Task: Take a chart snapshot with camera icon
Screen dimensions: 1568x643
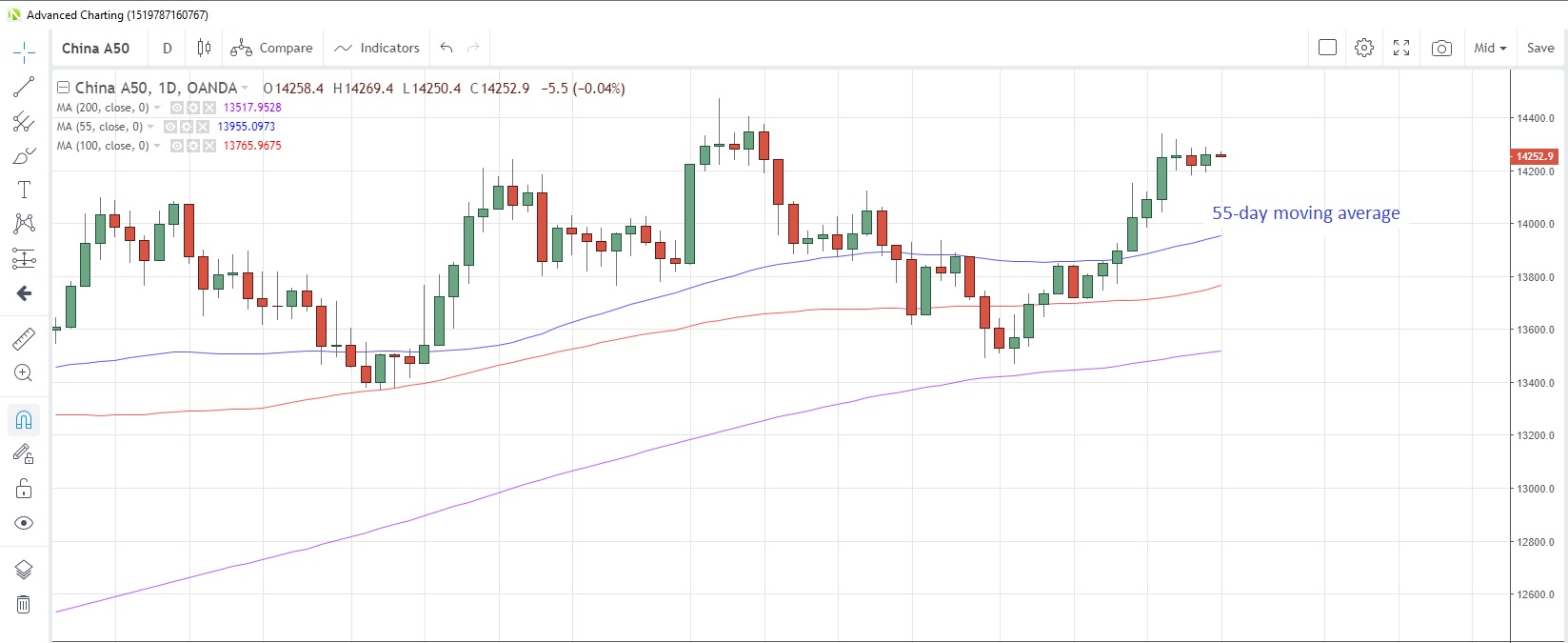Action: tap(1441, 48)
